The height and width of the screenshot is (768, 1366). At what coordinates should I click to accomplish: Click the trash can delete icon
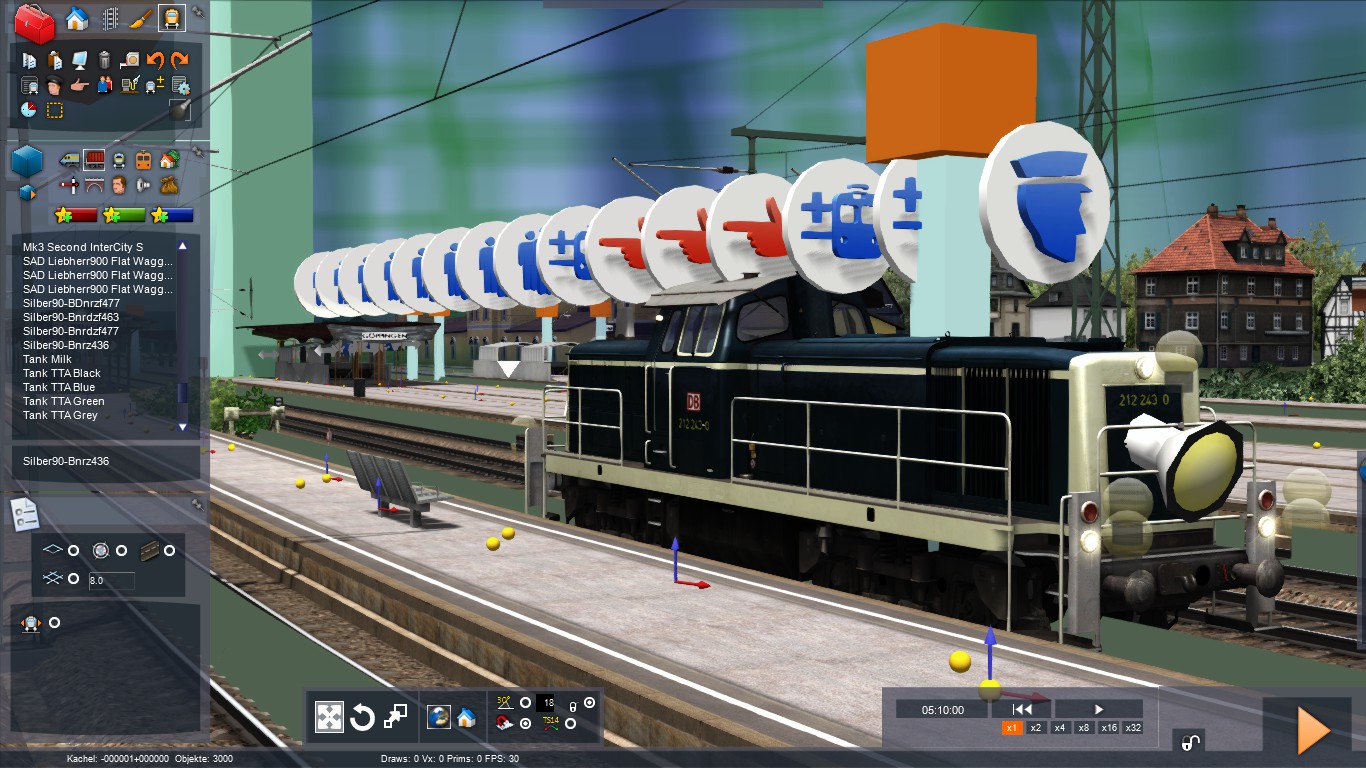pyautogui.click(x=105, y=60)
